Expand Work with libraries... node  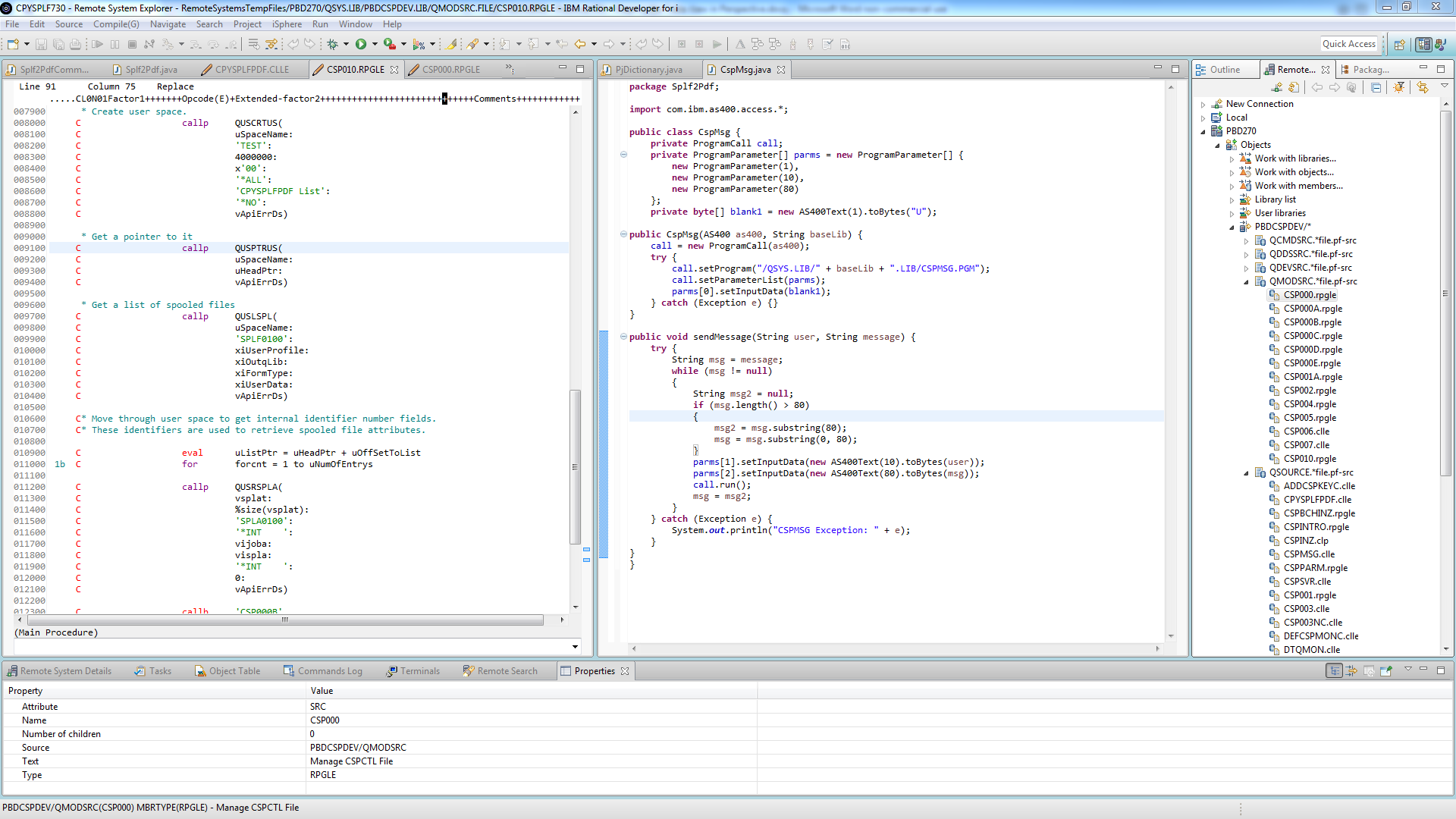coord(1232,158)
